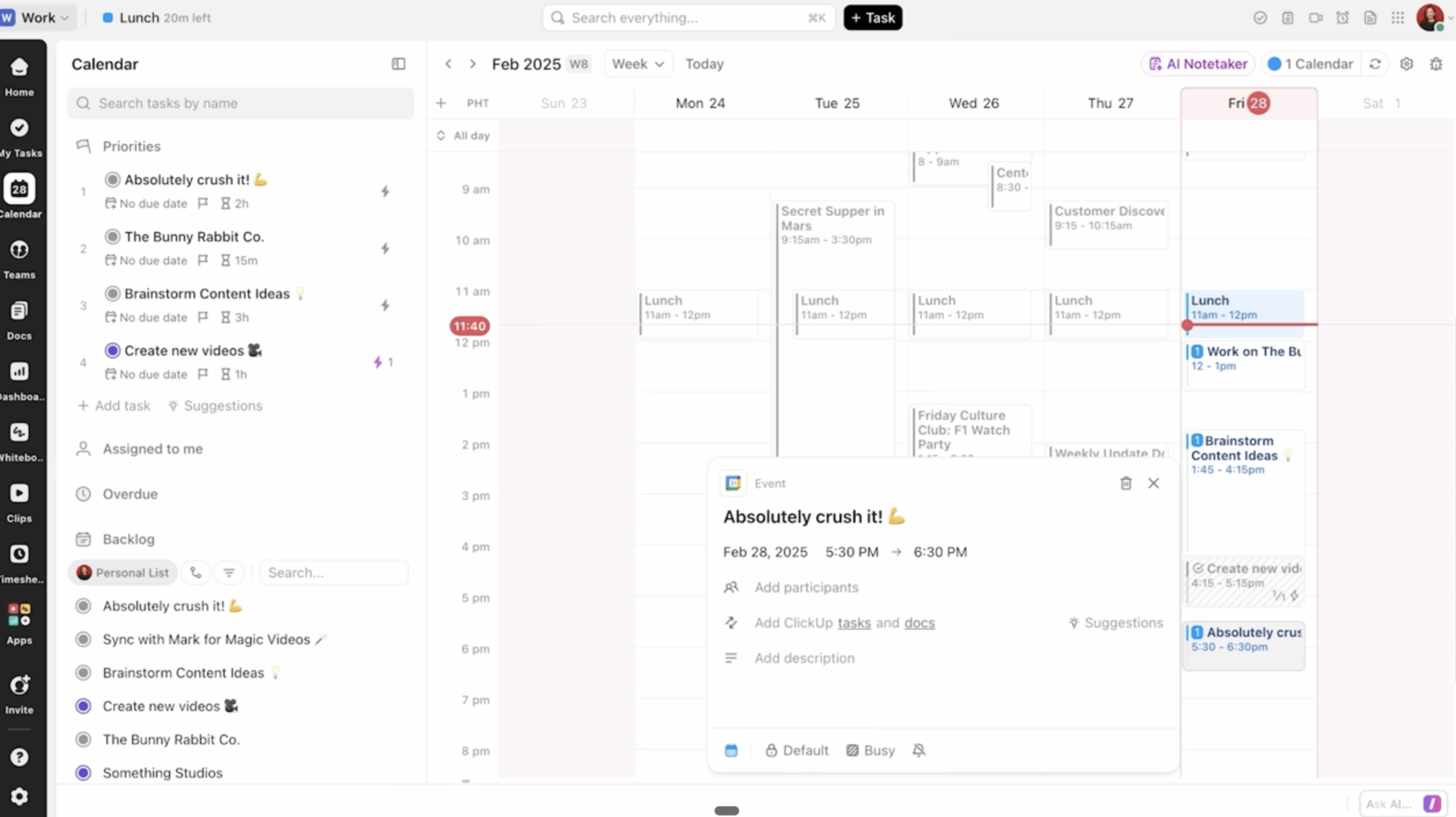Viewport: 1456px width, 817px height.
Task: Expand the All day row
Action: click(x=441, y=136)
